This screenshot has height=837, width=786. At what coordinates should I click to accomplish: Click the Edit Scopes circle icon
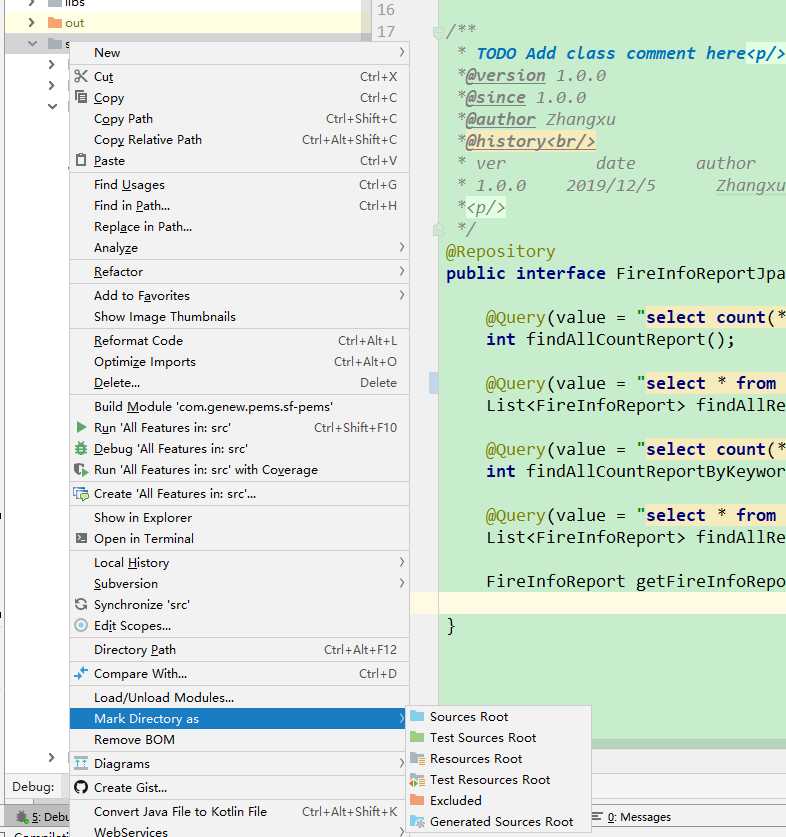pyautogui.click(x=81, y=625)
